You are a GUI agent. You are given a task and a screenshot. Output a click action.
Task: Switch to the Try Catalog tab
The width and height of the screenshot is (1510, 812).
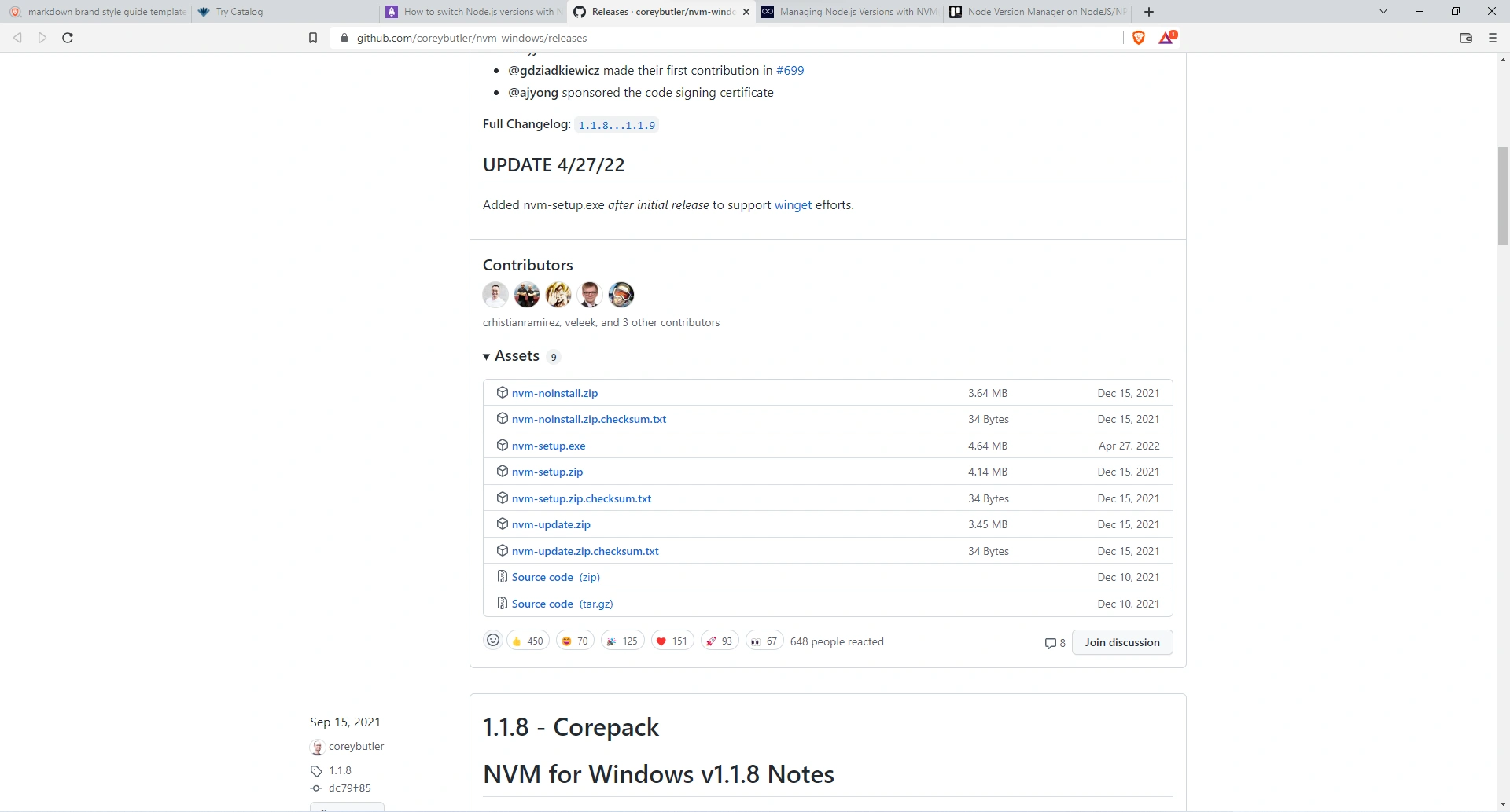coord(239,12)
